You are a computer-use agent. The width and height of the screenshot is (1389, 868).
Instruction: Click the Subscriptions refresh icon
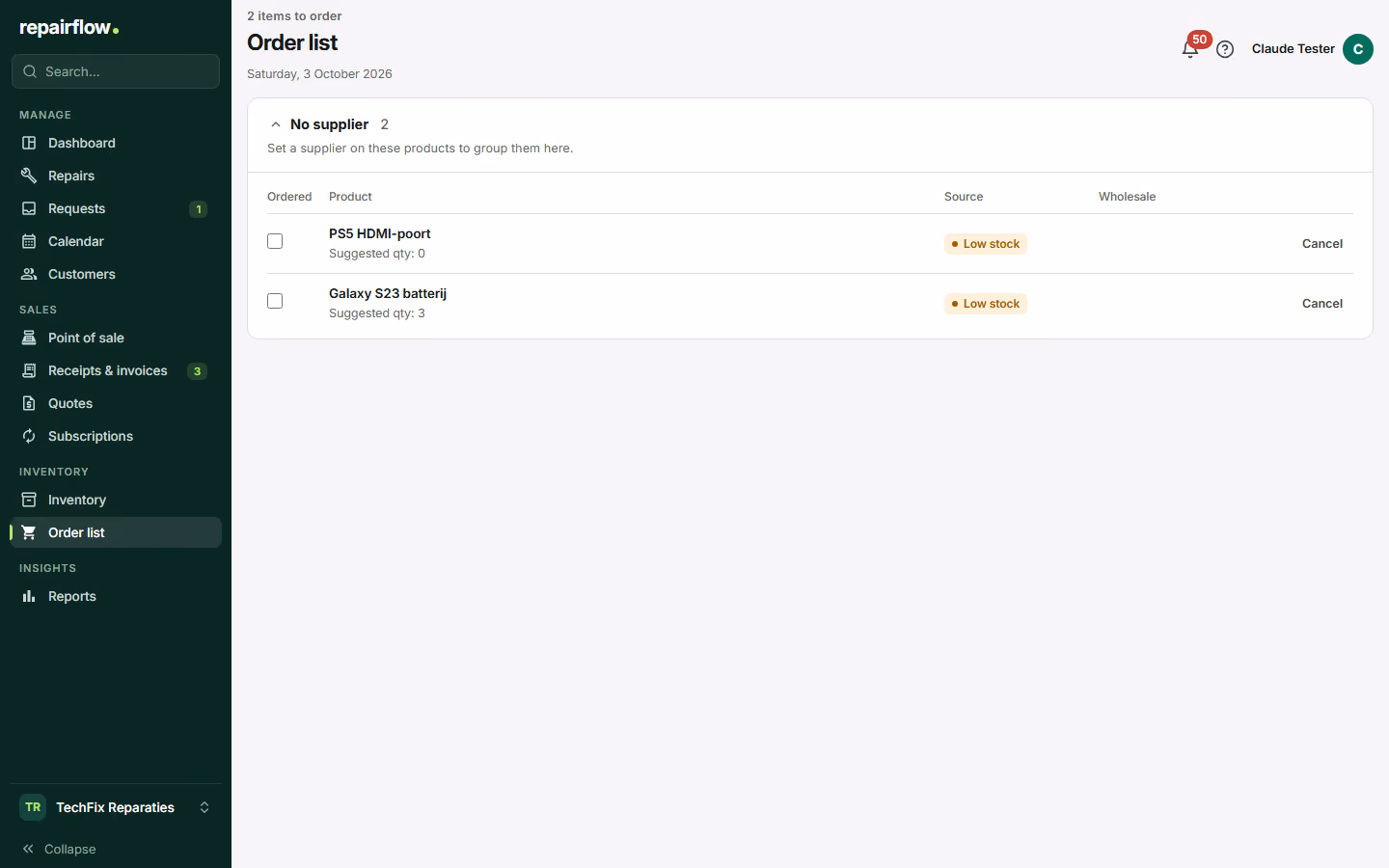click(29, 436)
